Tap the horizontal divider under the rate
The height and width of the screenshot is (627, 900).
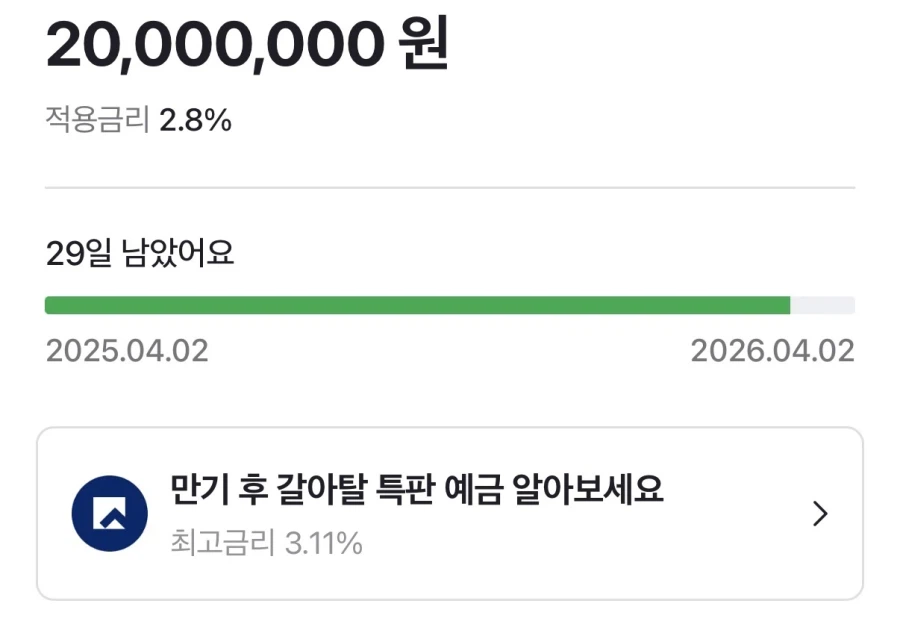pos(450,187)
